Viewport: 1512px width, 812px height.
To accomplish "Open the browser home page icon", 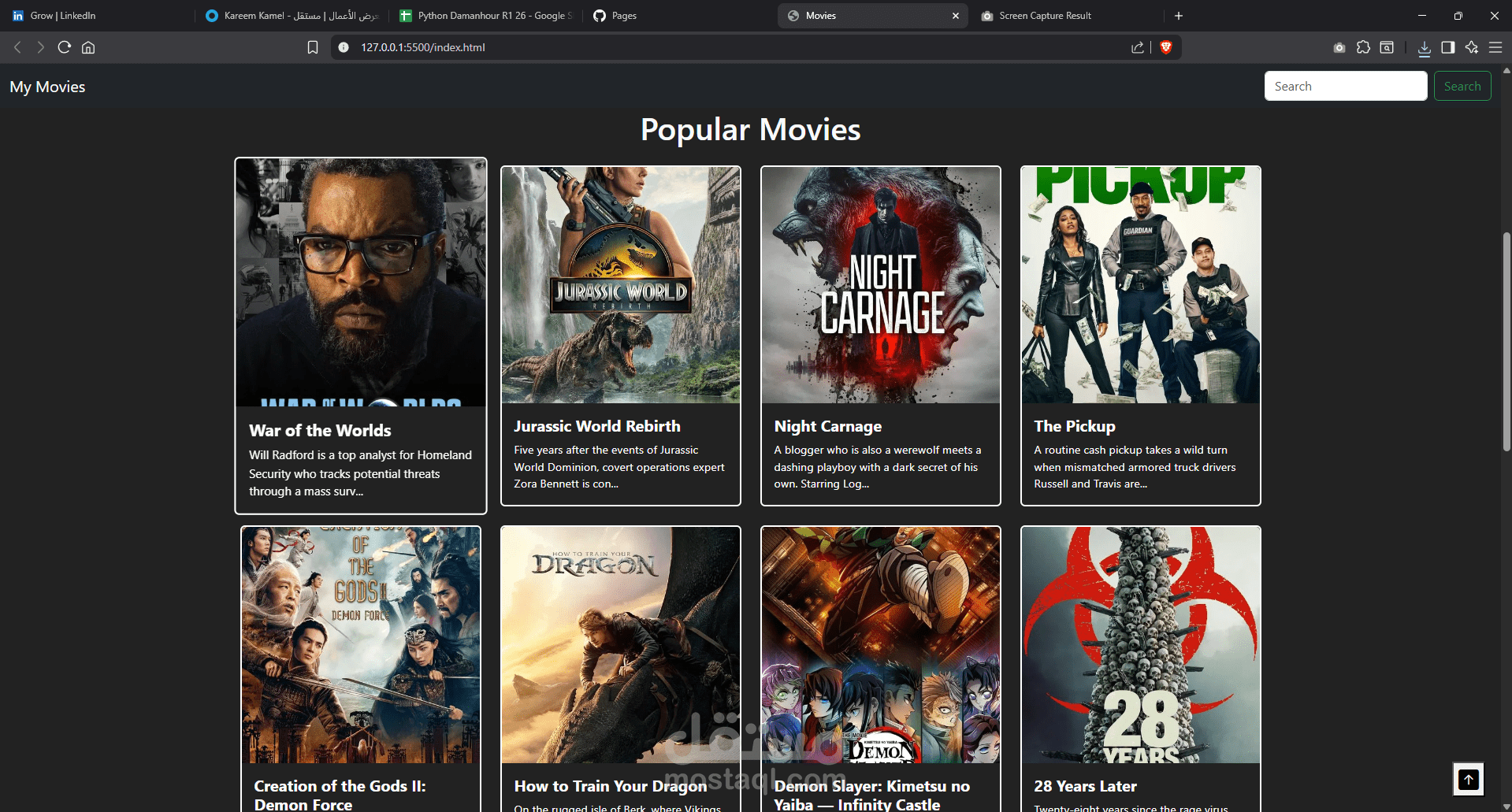I will point(88,47).
